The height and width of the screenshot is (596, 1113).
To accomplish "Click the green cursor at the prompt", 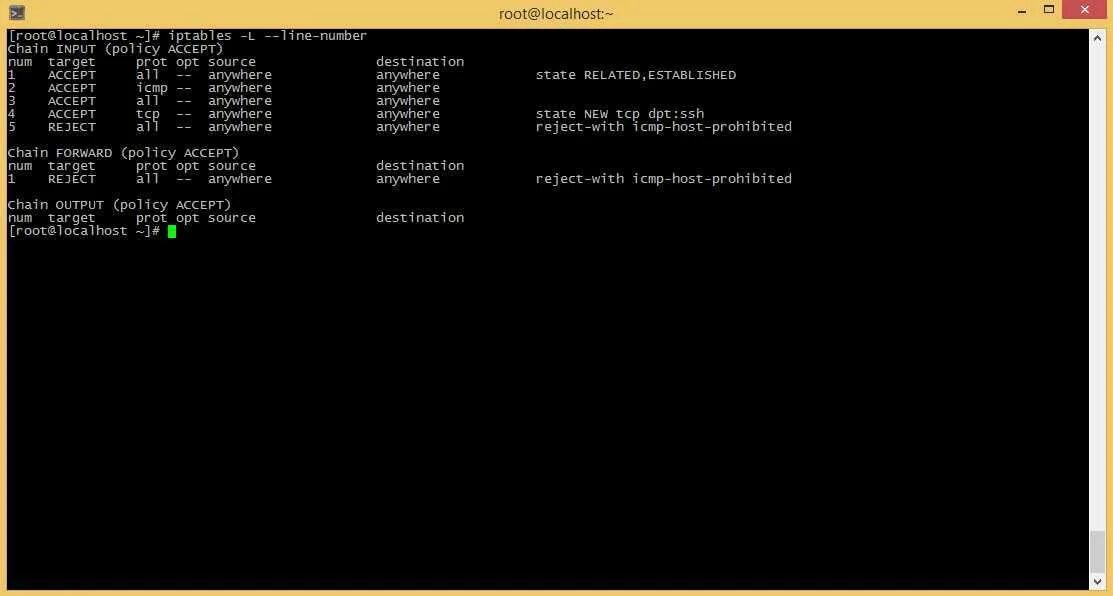I will pyautogui.click(x=172, y=231).
